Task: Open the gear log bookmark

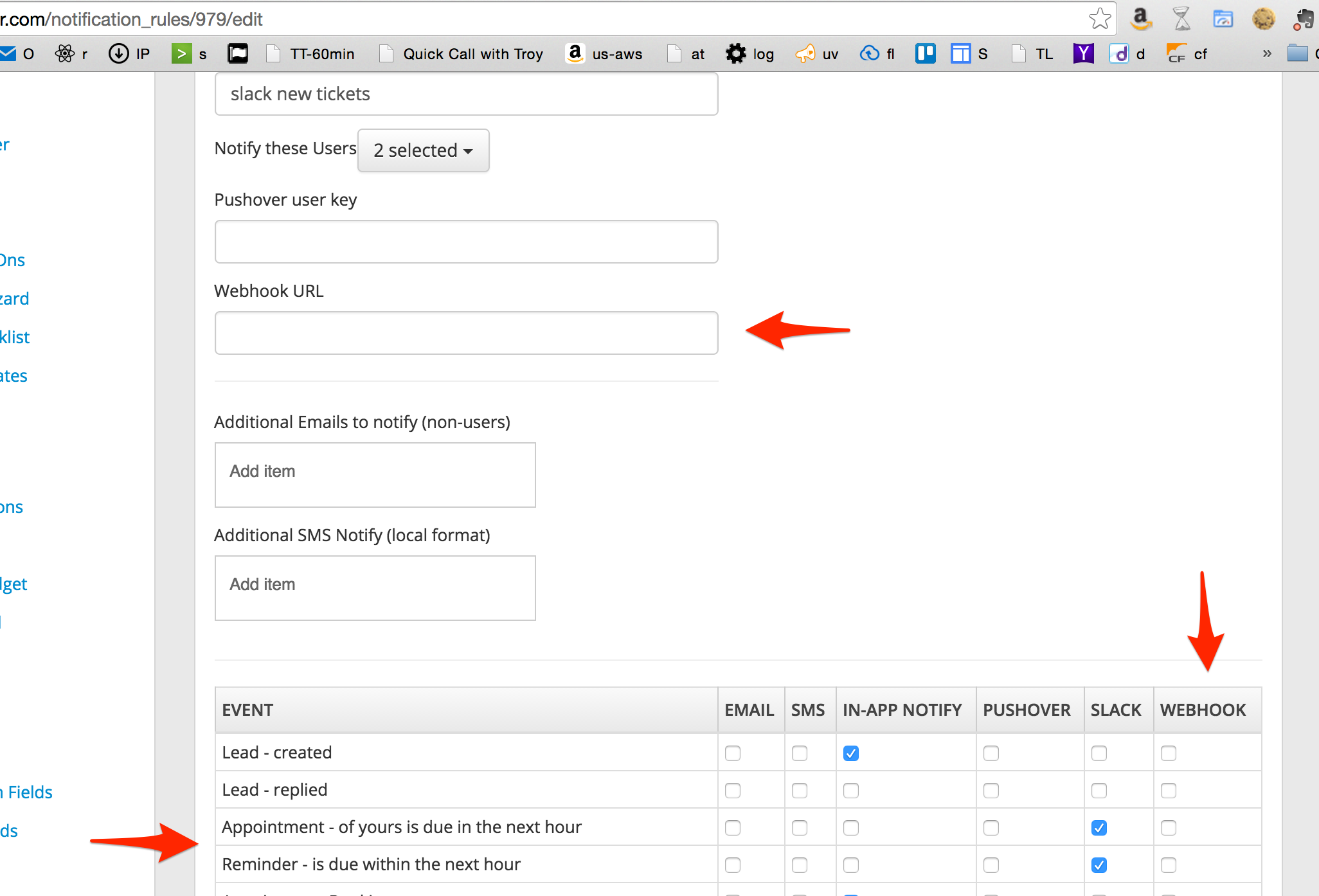Action: (749, 54)
